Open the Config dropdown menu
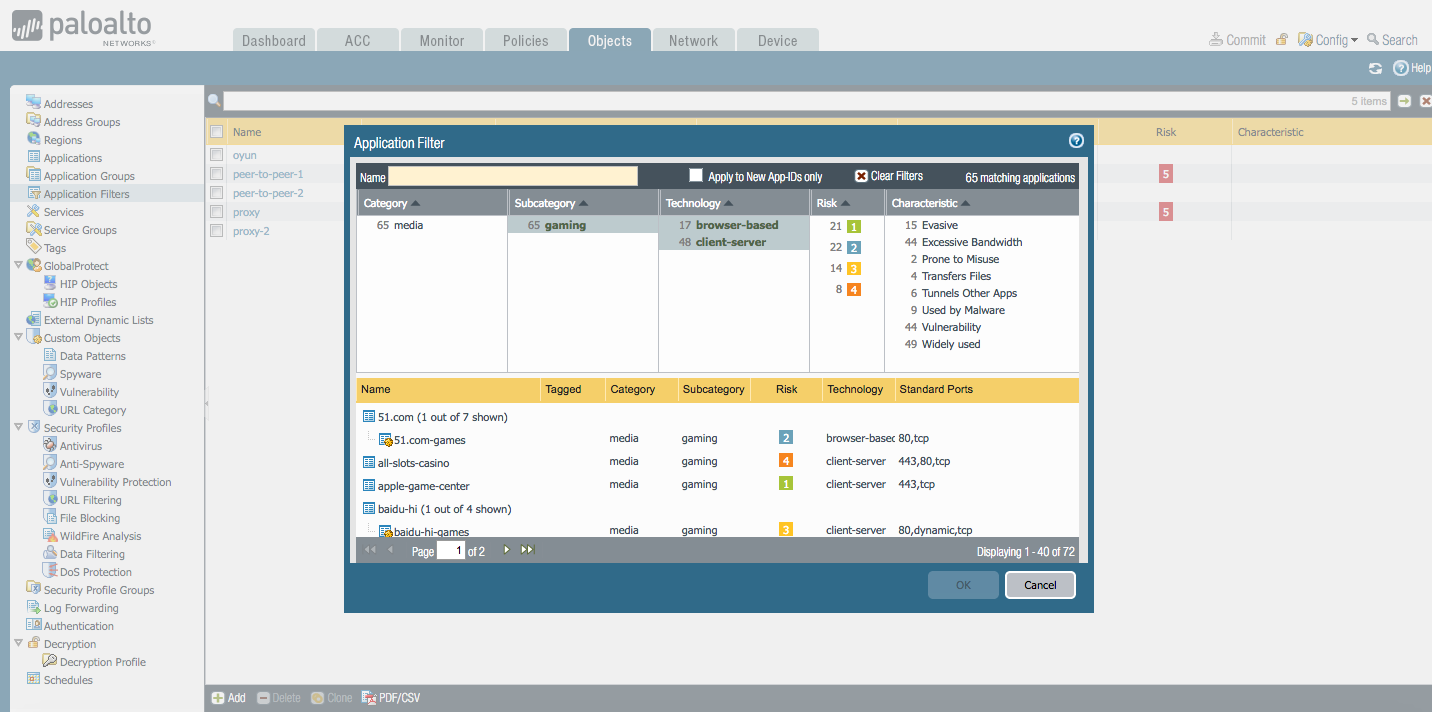The image size is (1432, 712). [1331, 40]
